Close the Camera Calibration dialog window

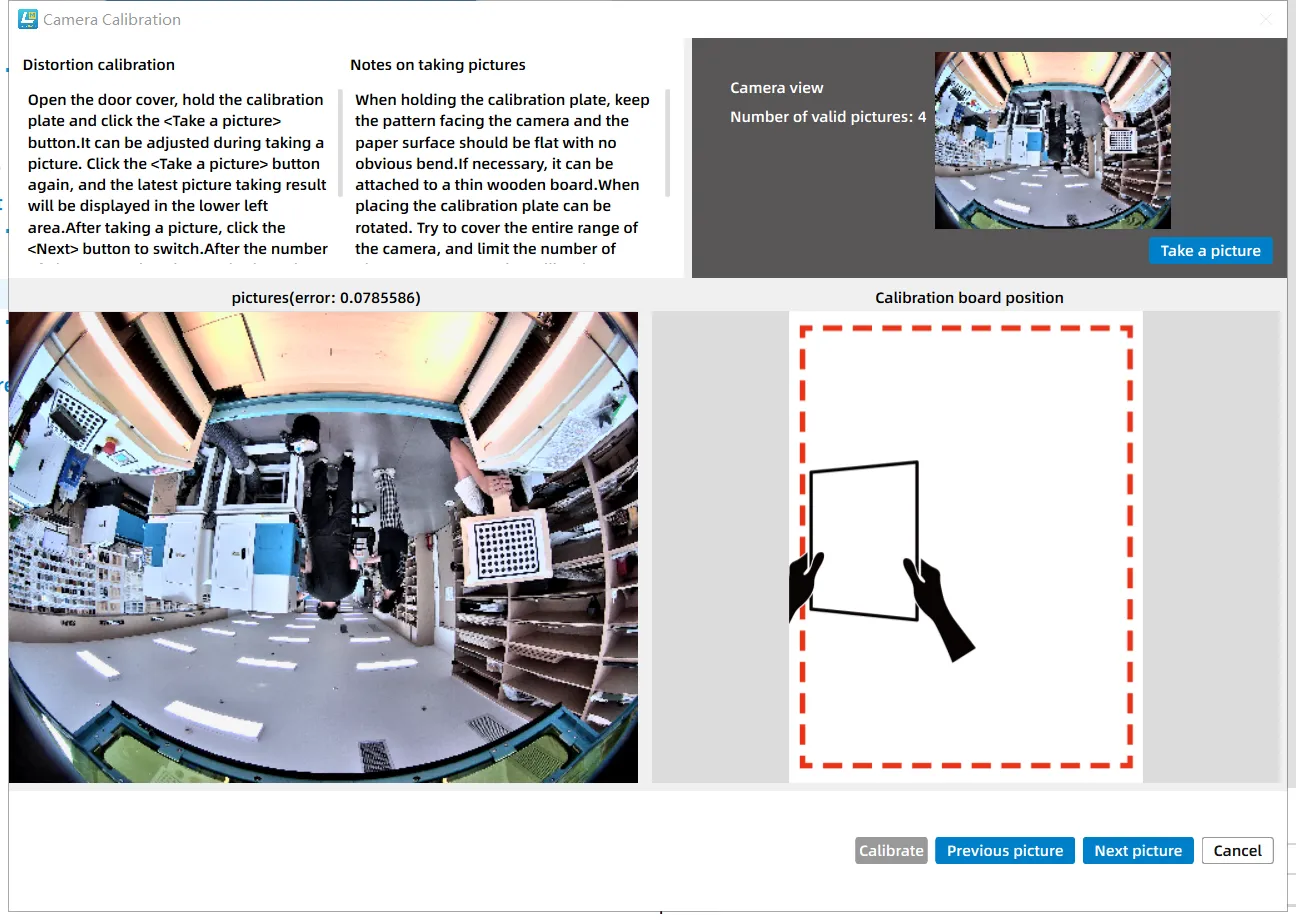click(1265, 19)
